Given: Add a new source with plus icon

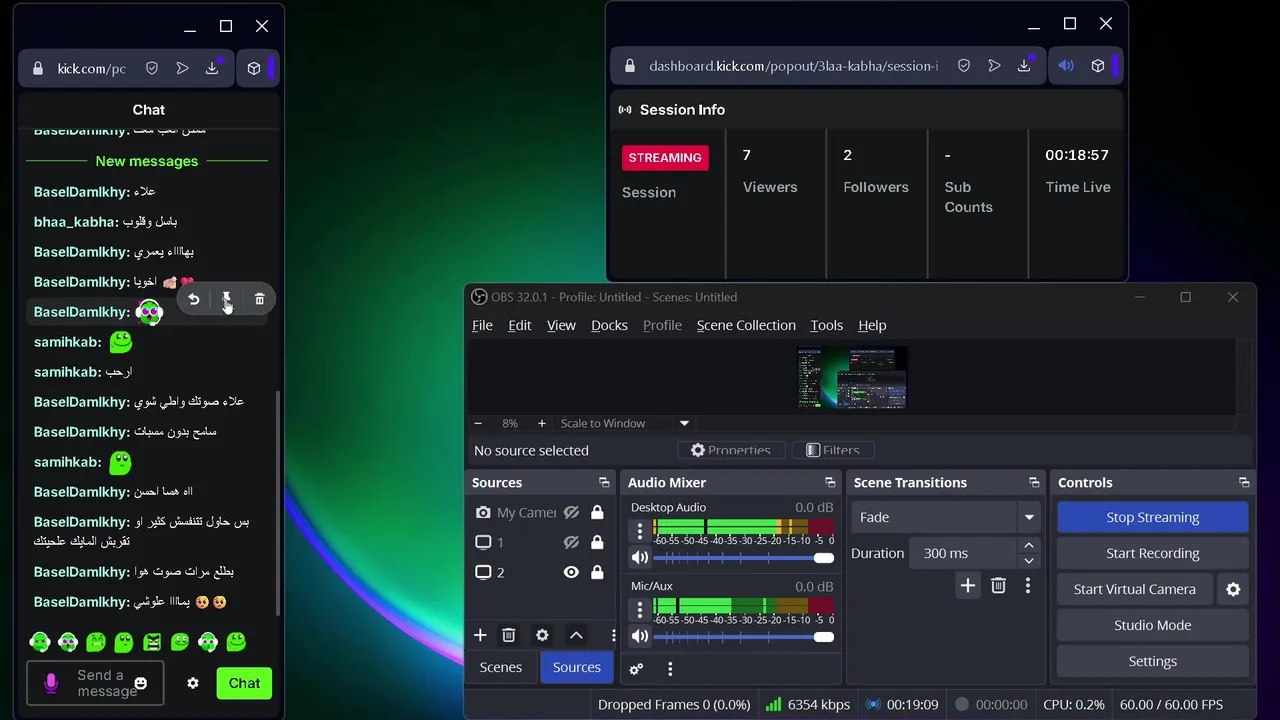Looking at the screenshot, I should tap(480, 636).
